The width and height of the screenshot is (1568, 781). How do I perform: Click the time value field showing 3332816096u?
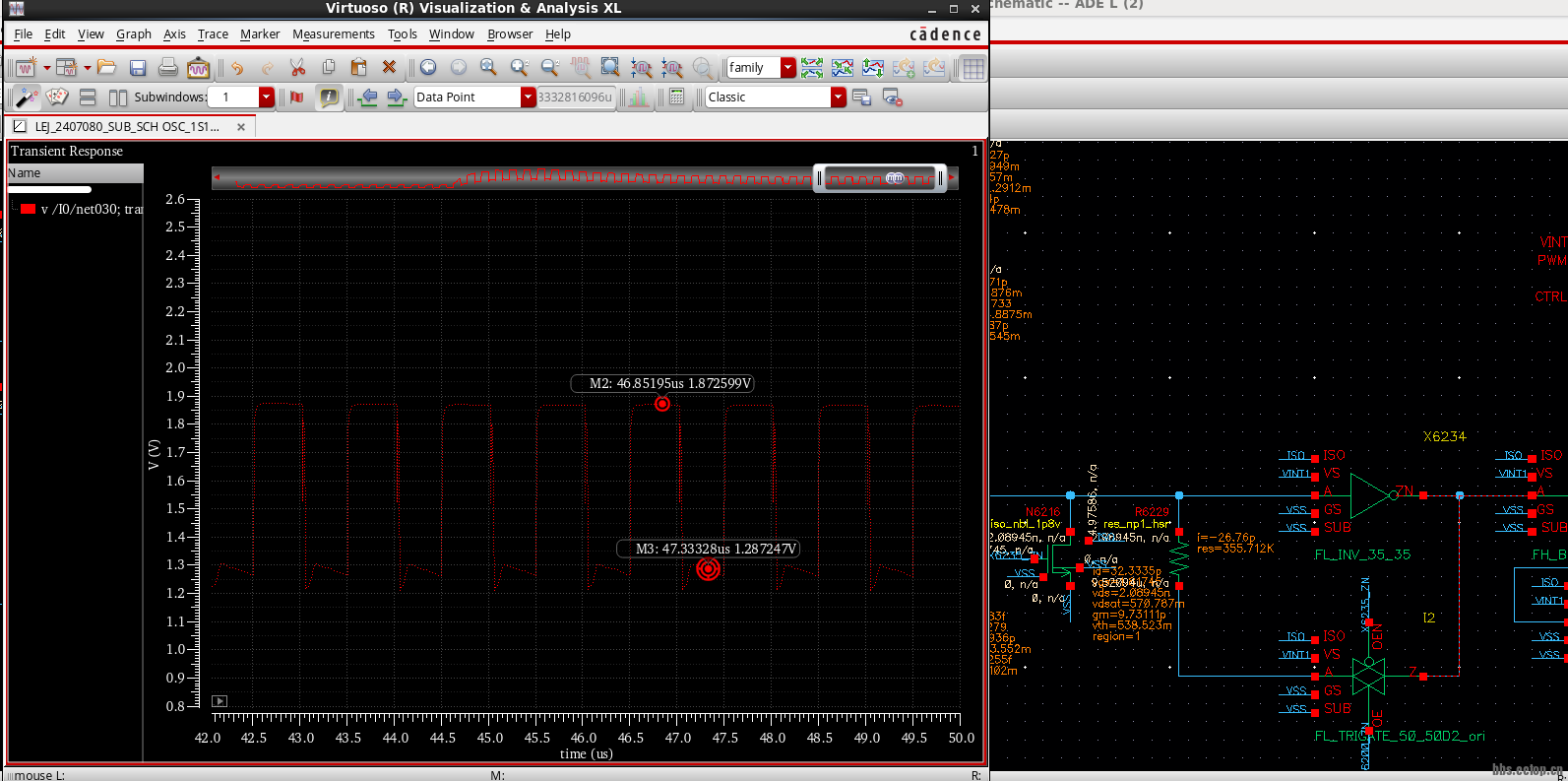tap(576, 97)
